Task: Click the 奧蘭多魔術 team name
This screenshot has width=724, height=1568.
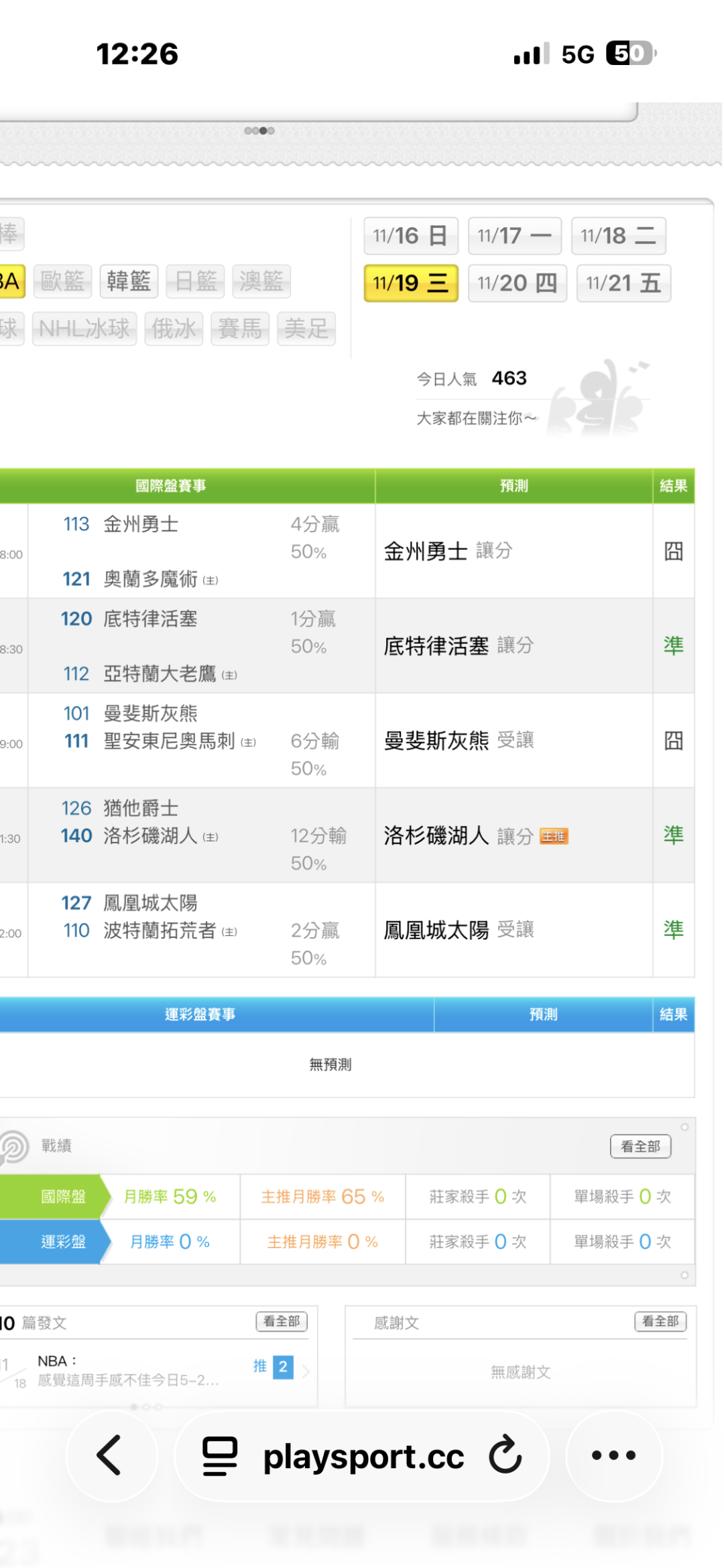Action: click(x=150, y=579)
